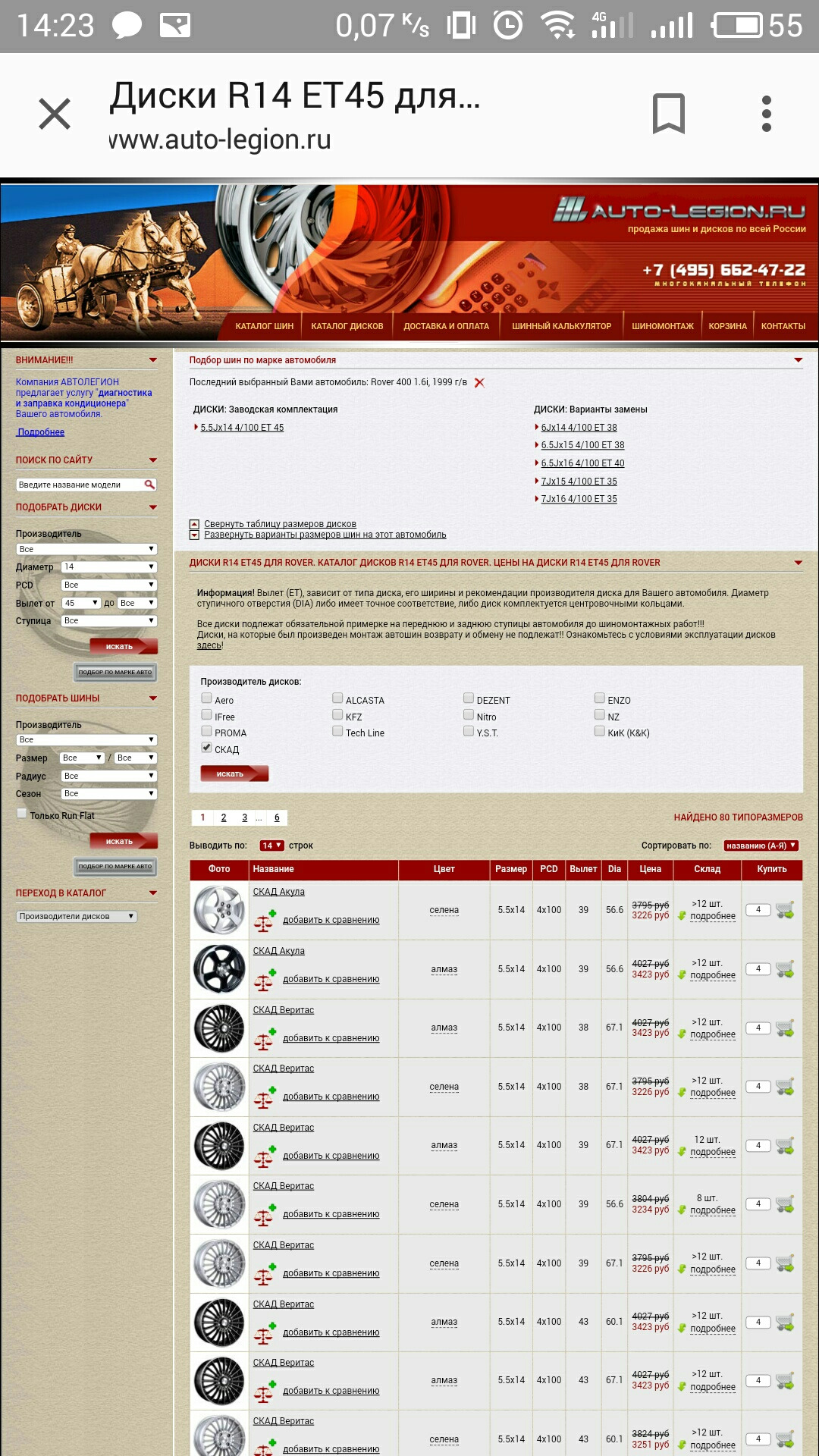This screenshot has height=1456, width=819.
Task: Expand icon beside Развернуть варианты размеров шин
Action: click(194, 535)
